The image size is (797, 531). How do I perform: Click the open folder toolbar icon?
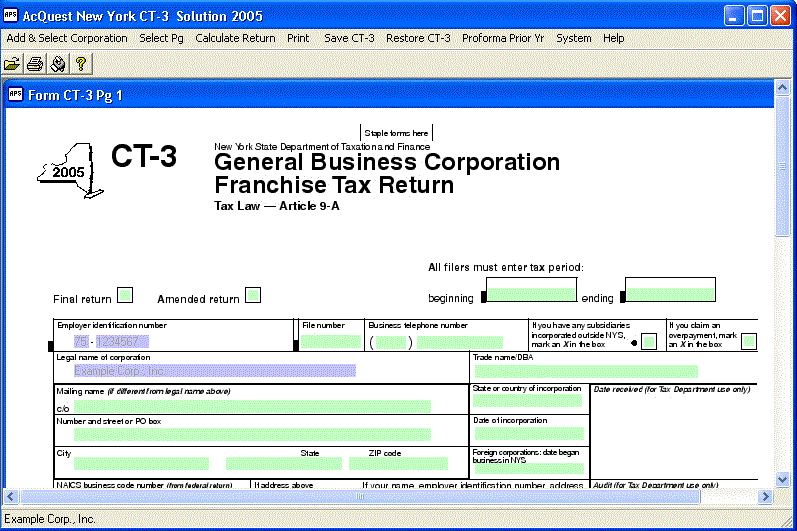click(12, 64)
